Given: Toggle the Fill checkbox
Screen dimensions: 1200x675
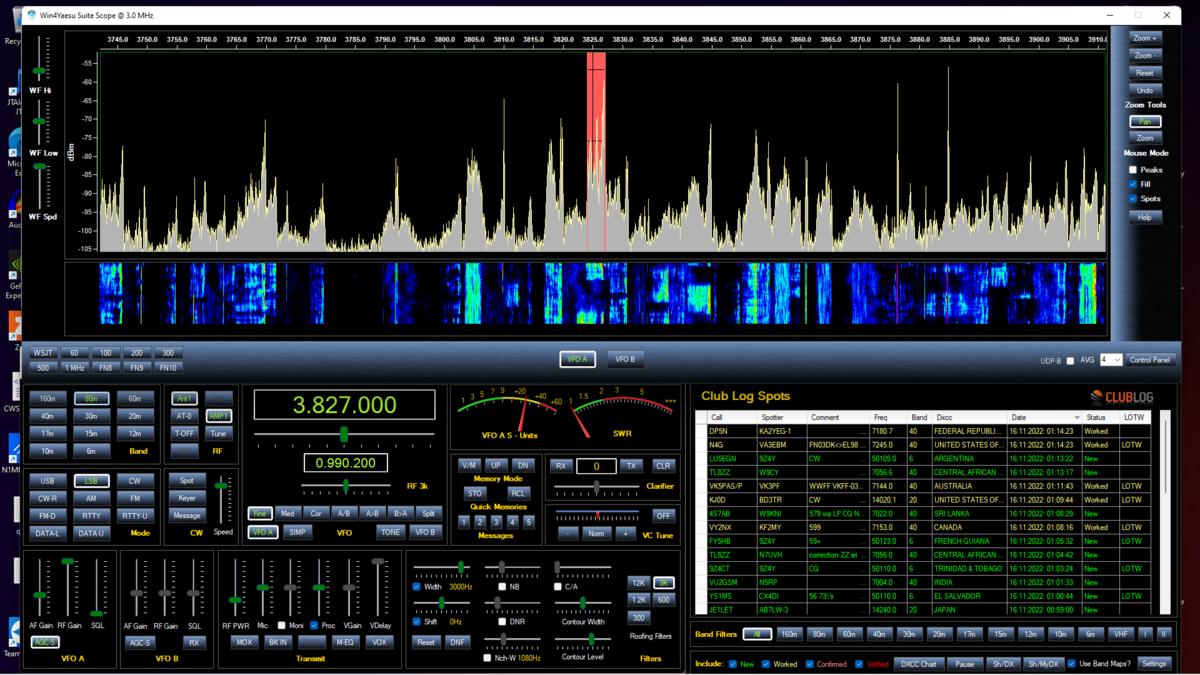Looking at the screenshot, I should 1133,184.
